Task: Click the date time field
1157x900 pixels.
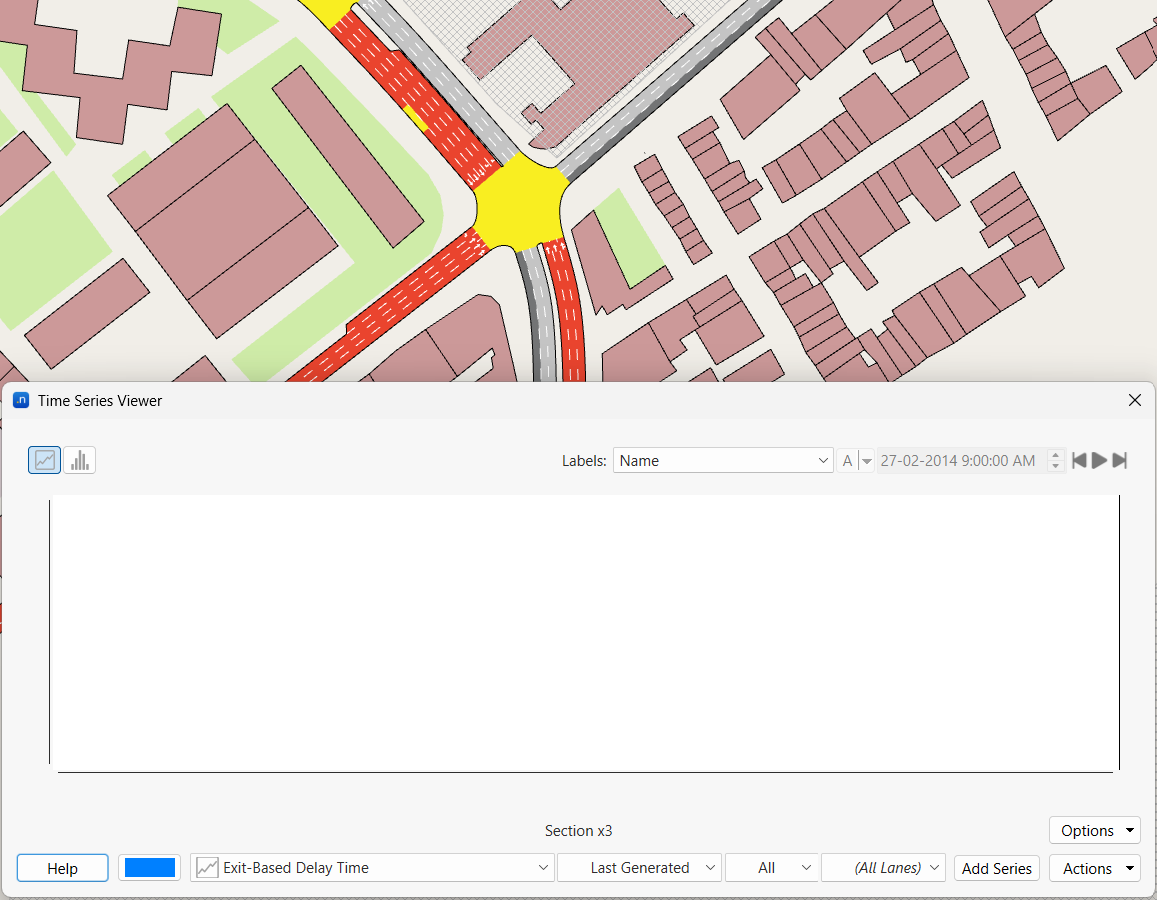Action: coord(958,461)
